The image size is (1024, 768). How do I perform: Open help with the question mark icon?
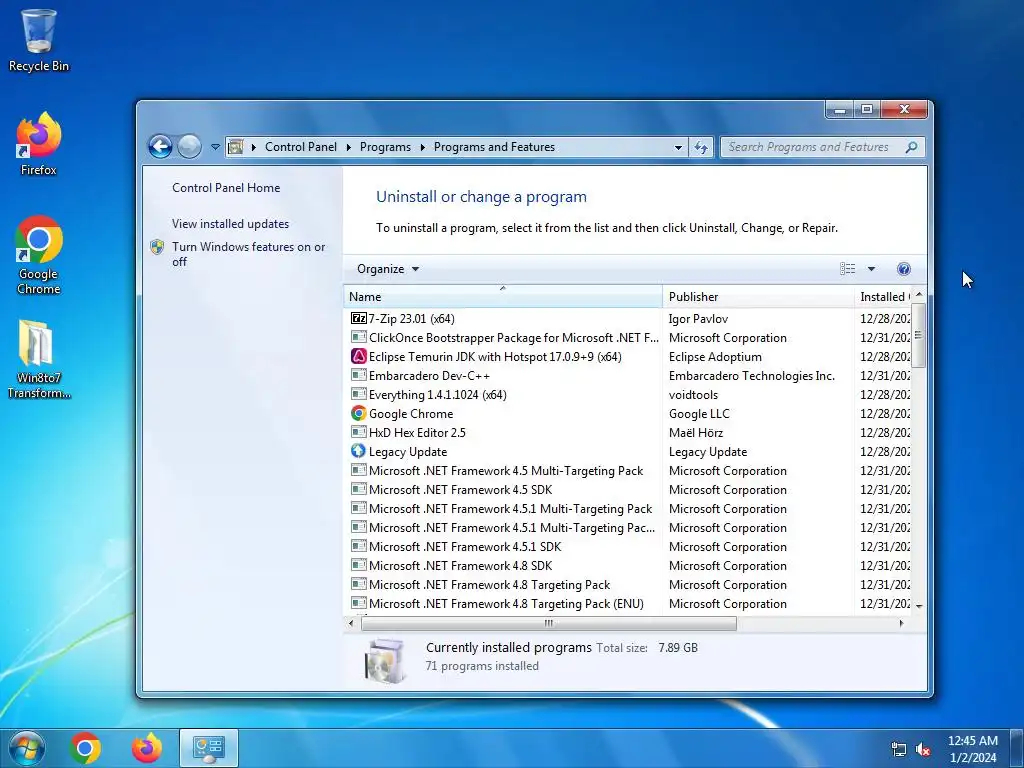pos(904,269)
